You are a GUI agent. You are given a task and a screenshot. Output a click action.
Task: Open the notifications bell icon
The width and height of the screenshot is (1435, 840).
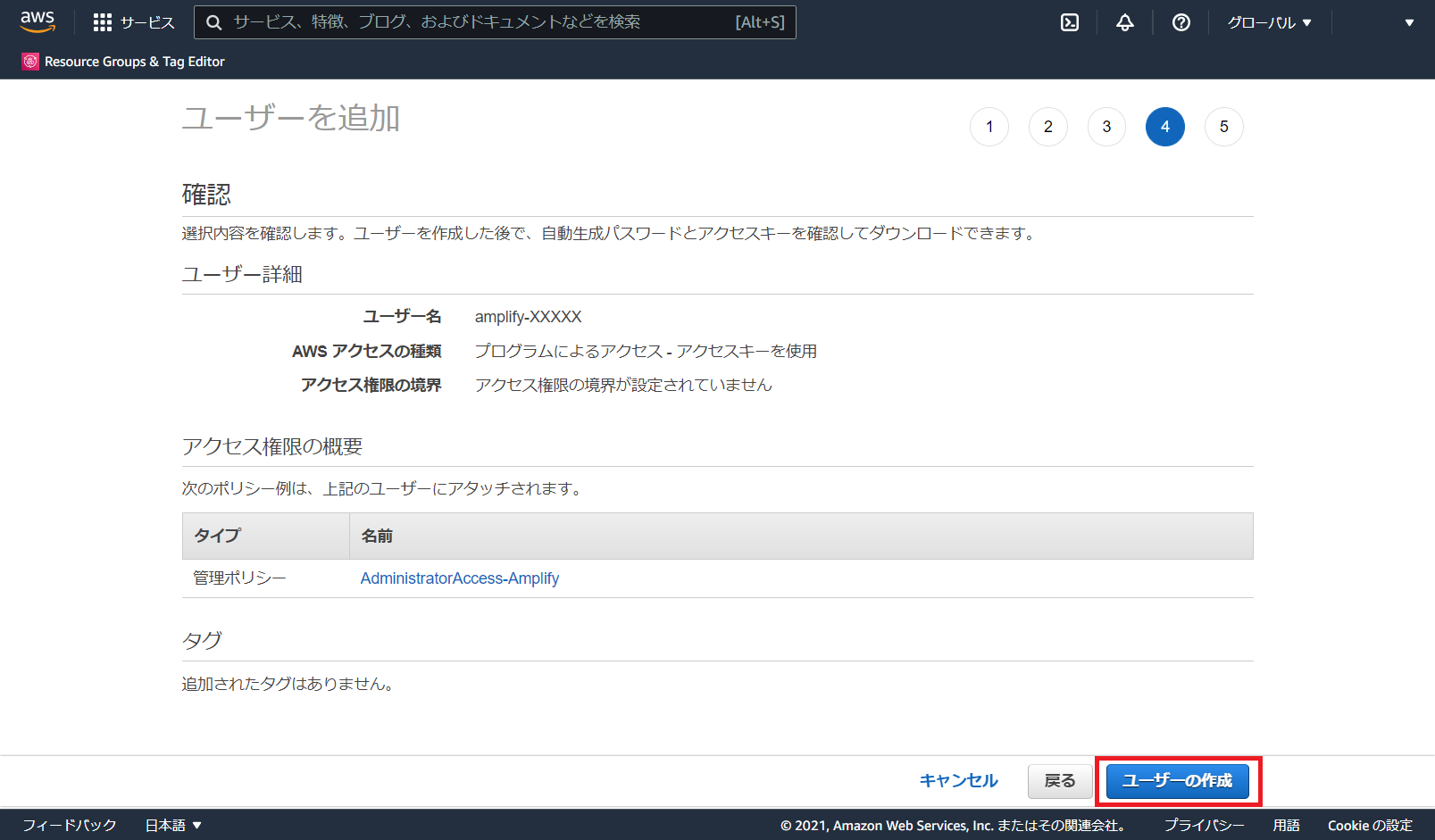[1124, 22]
